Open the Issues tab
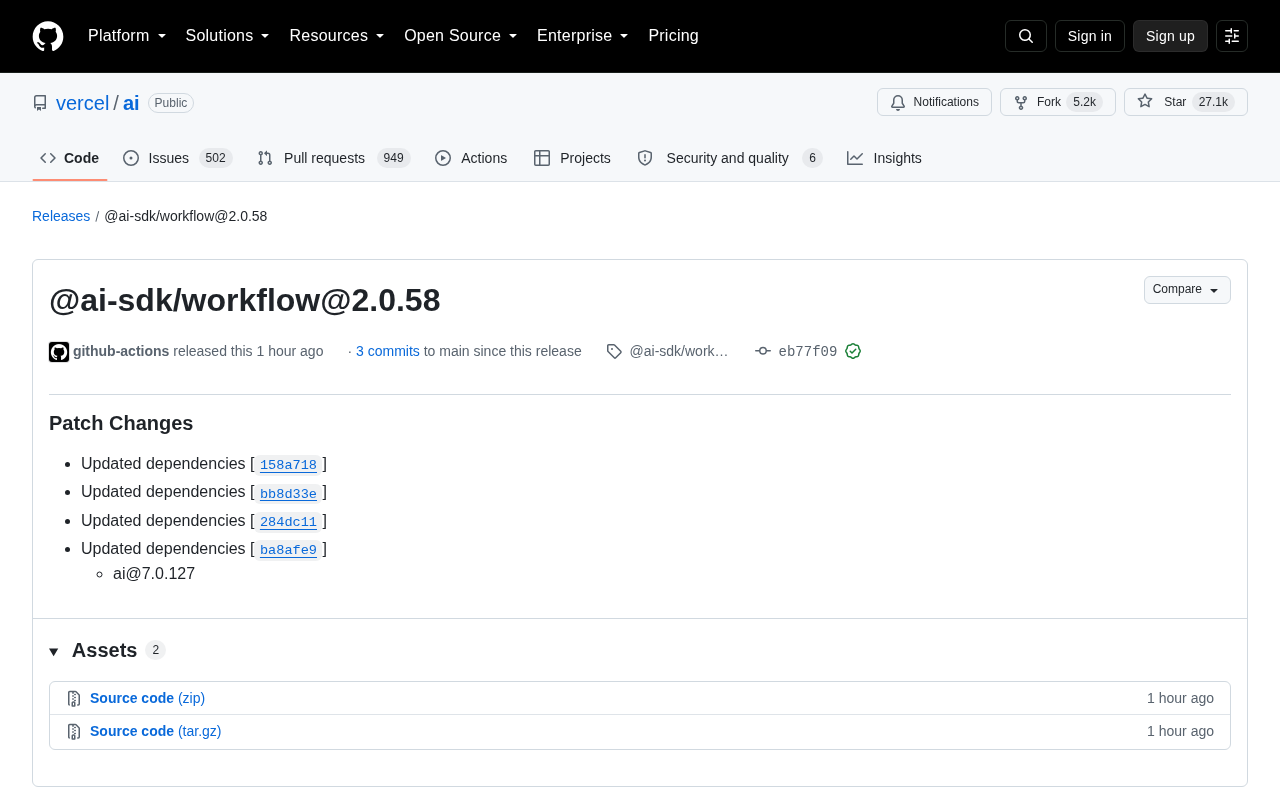Viewport: 1280px width, 800px height. point(178,158)
